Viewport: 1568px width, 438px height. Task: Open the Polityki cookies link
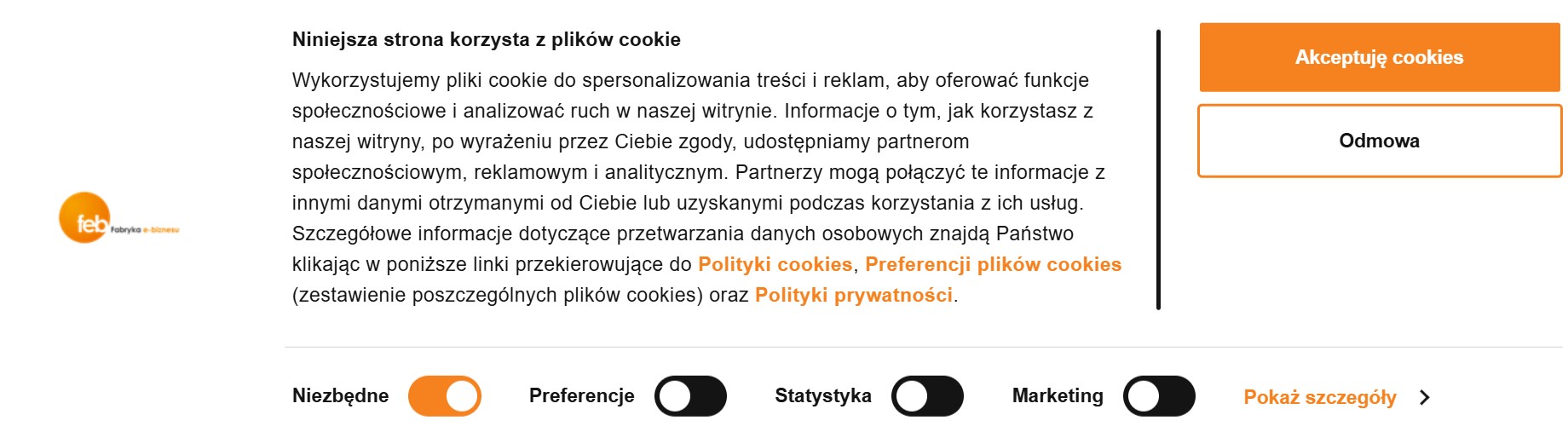click(775, 264)
